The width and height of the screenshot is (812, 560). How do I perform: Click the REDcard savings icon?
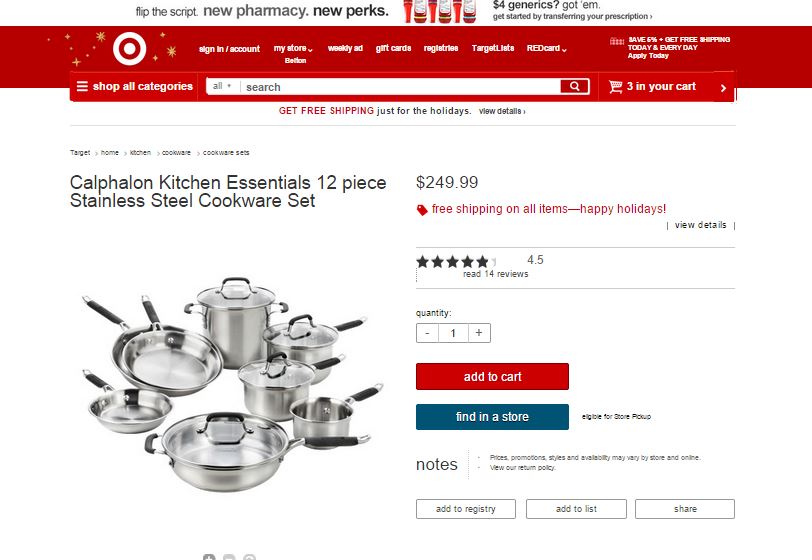tap(617, 41)
